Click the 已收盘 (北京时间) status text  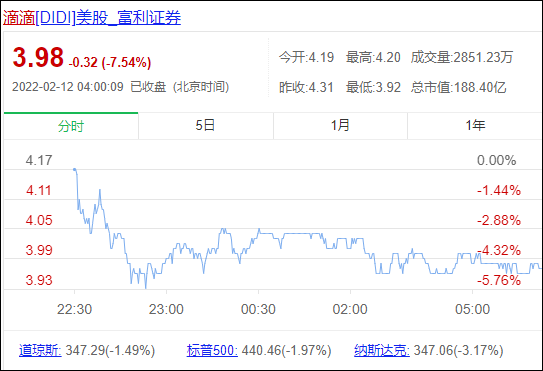click(180, 87)
